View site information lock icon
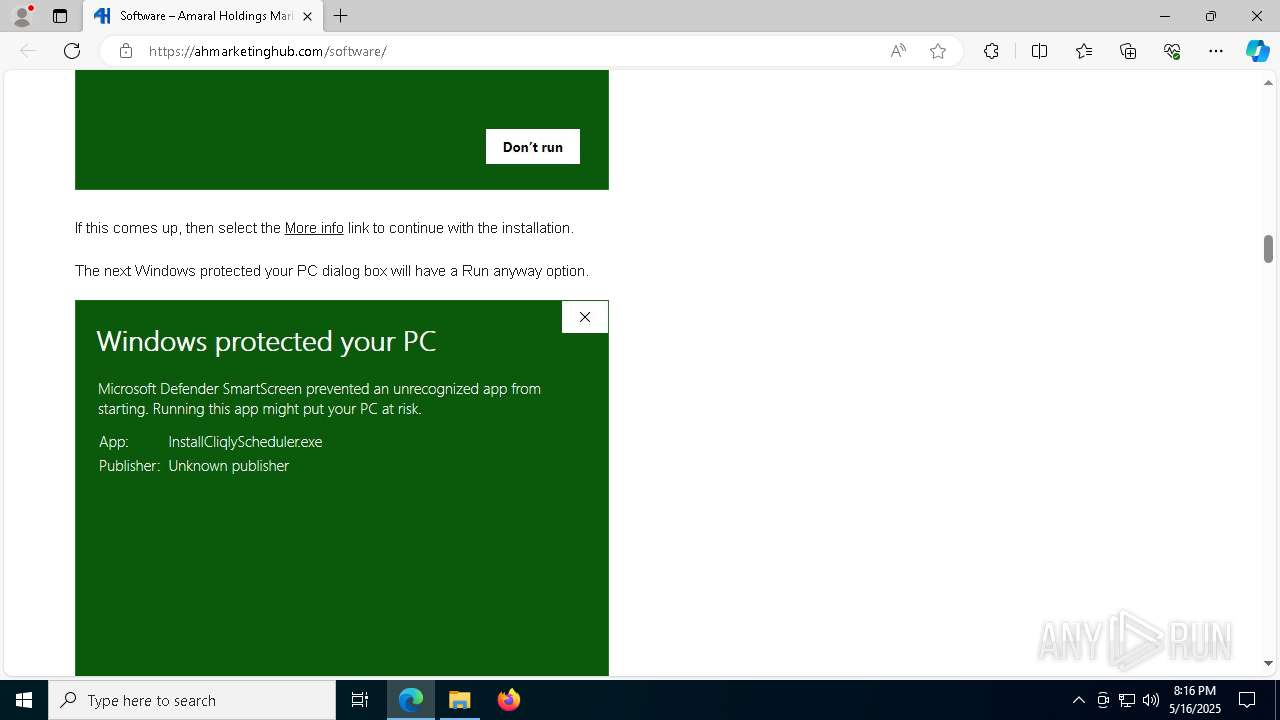Viewport: 1280px width, 720px height. tap(125, 51)
